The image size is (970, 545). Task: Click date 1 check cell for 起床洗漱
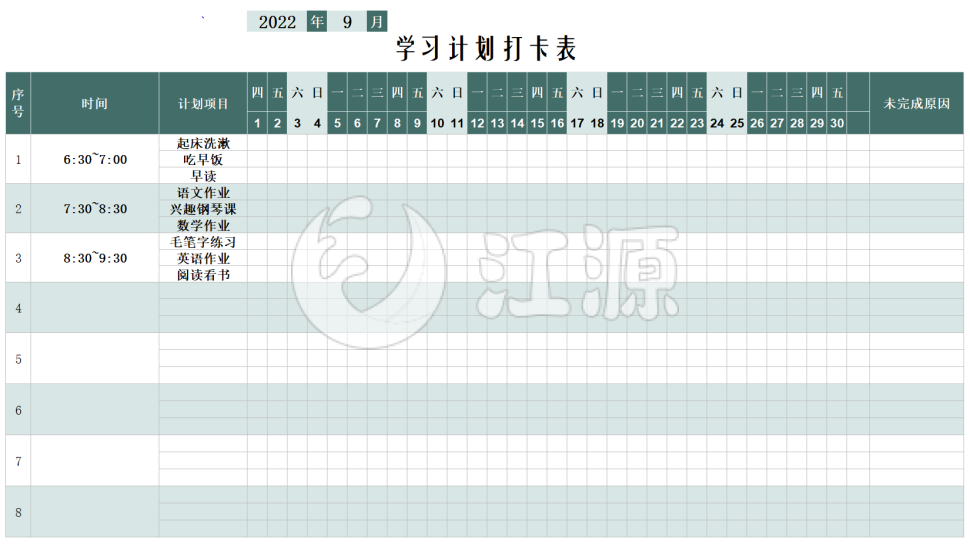[x=257, y=143]
